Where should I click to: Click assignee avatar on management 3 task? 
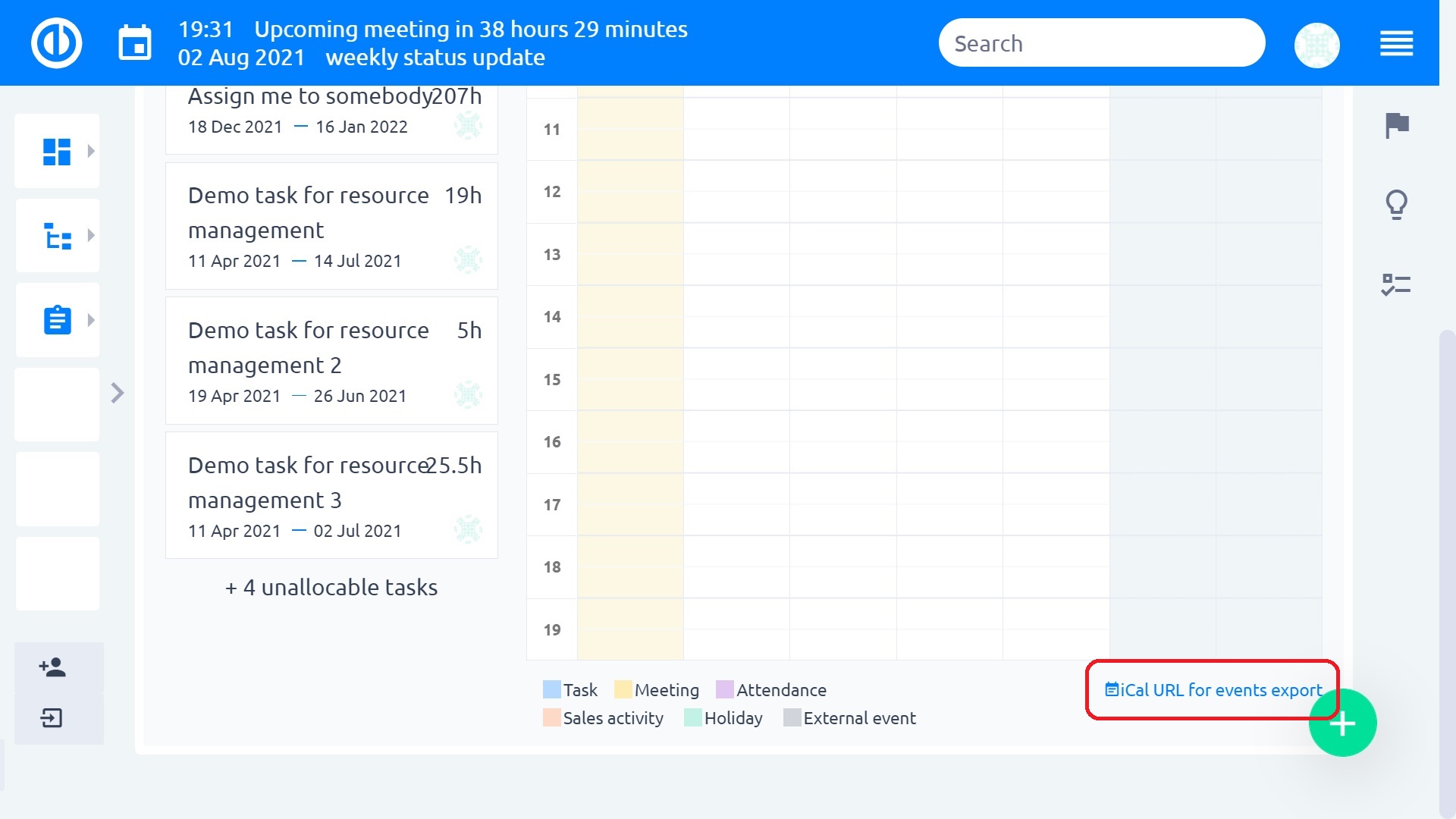point(468,530)
